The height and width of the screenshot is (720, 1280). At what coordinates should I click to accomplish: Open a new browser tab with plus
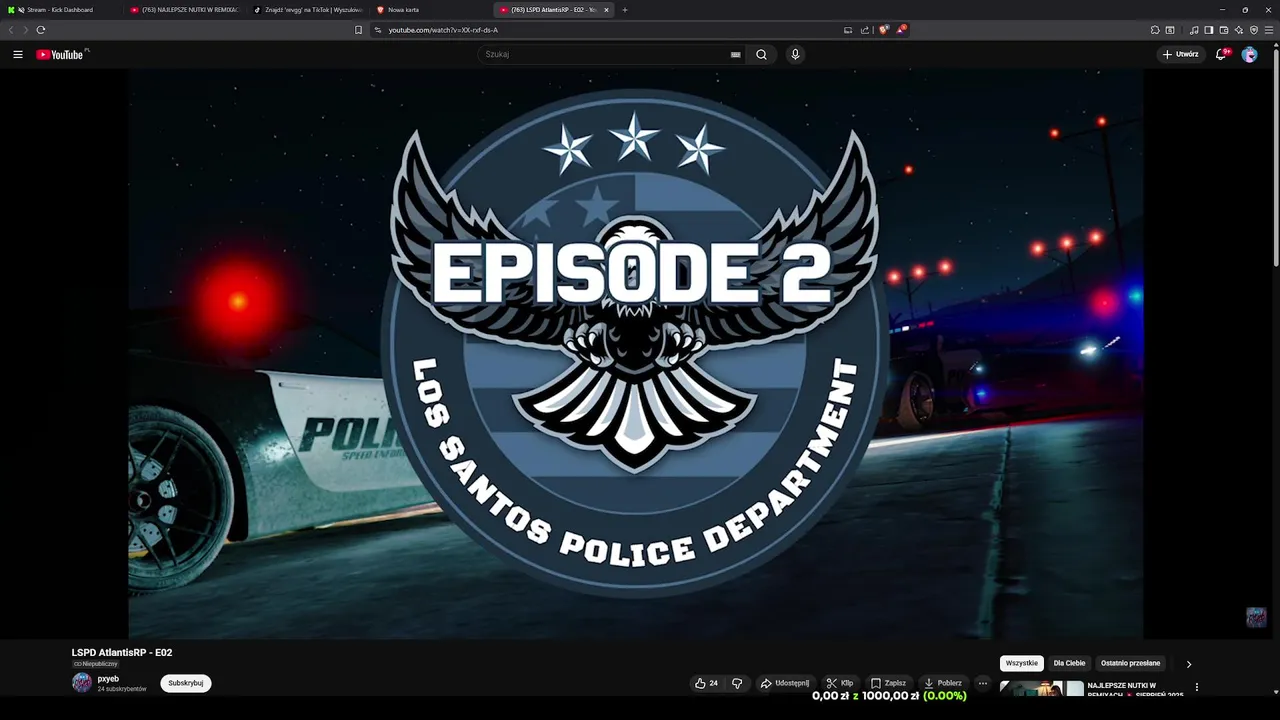(625, 10)
